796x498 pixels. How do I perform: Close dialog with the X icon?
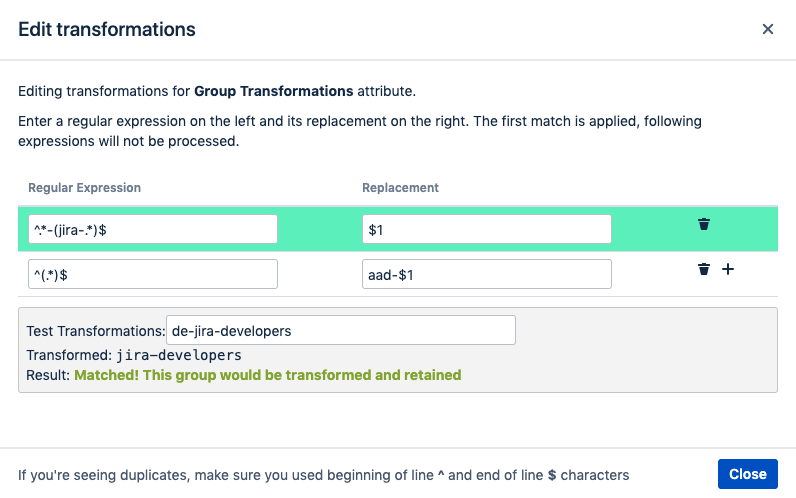[x=768, y=29]
